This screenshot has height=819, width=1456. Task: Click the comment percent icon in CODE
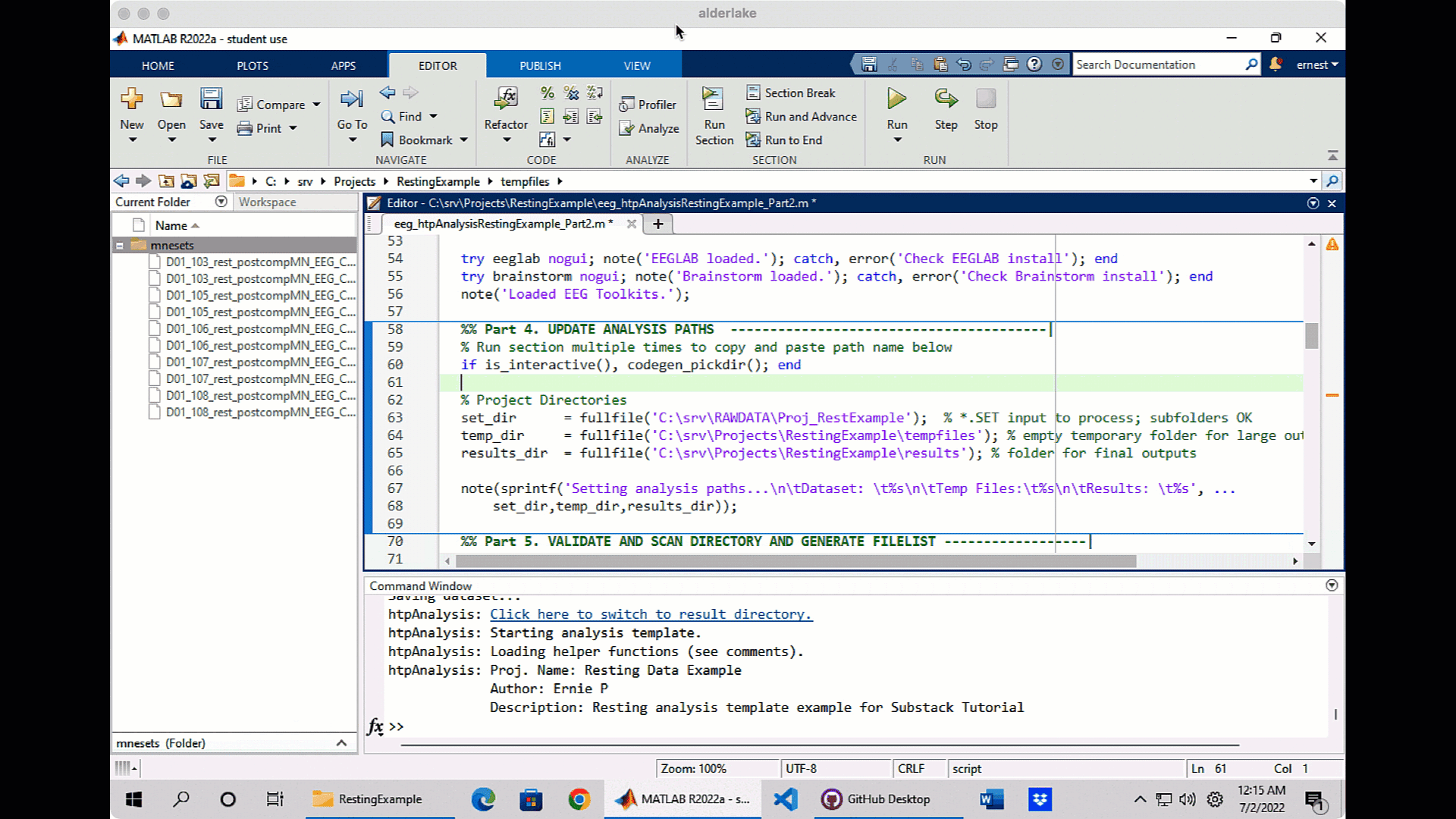point(548,93)
